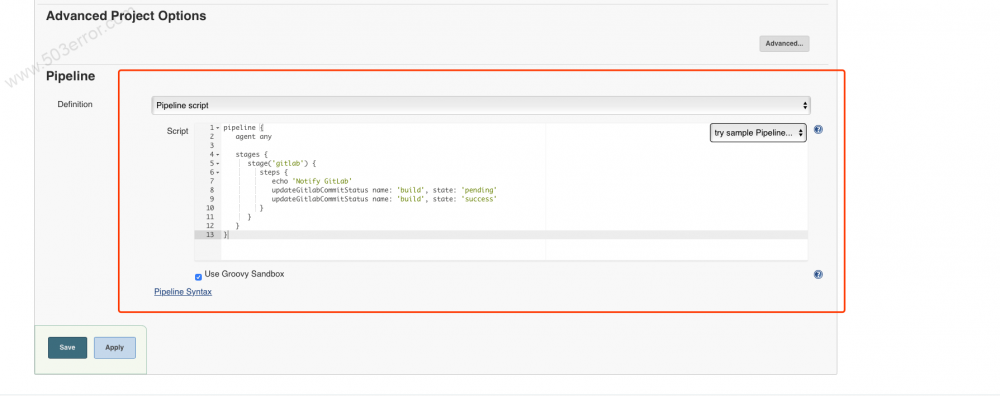
Task: Collapse the stages block on line 4
Action: point(218,154)
